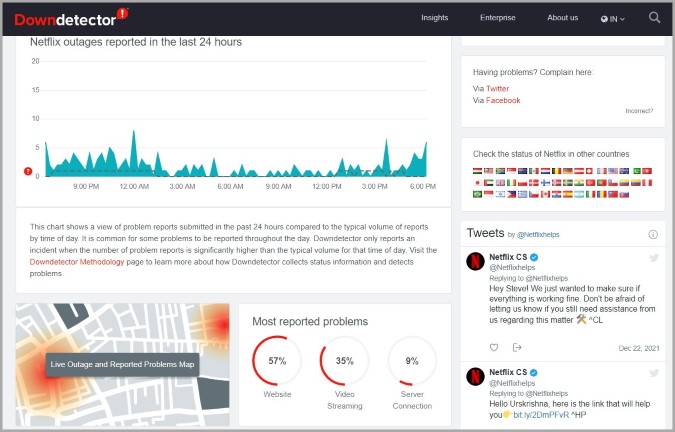Open the Insights menu
This screenshot has height=432, width=675.
coord(434,18)
